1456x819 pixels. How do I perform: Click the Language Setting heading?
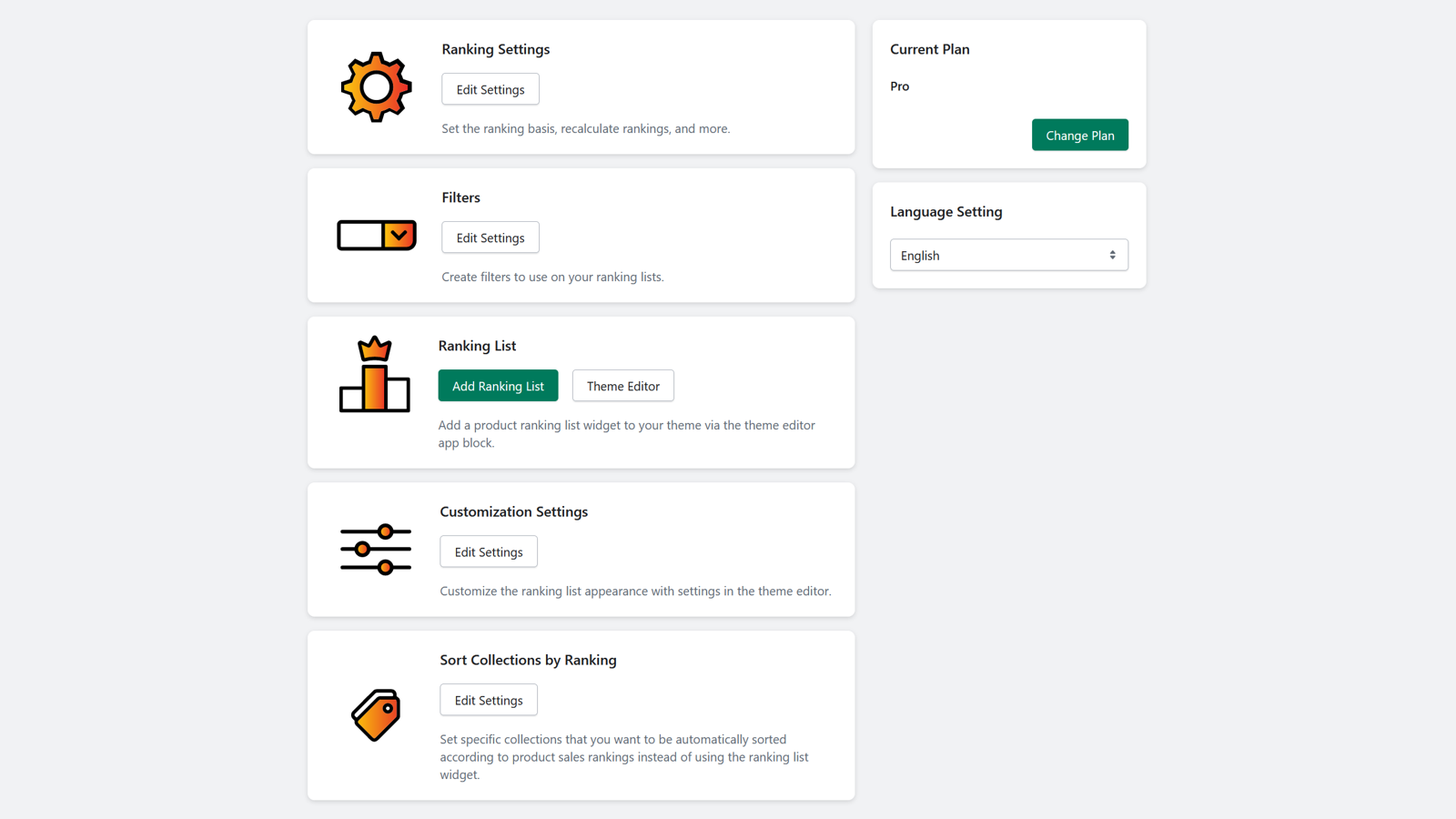pyautogui.click(x=945, y=212)
